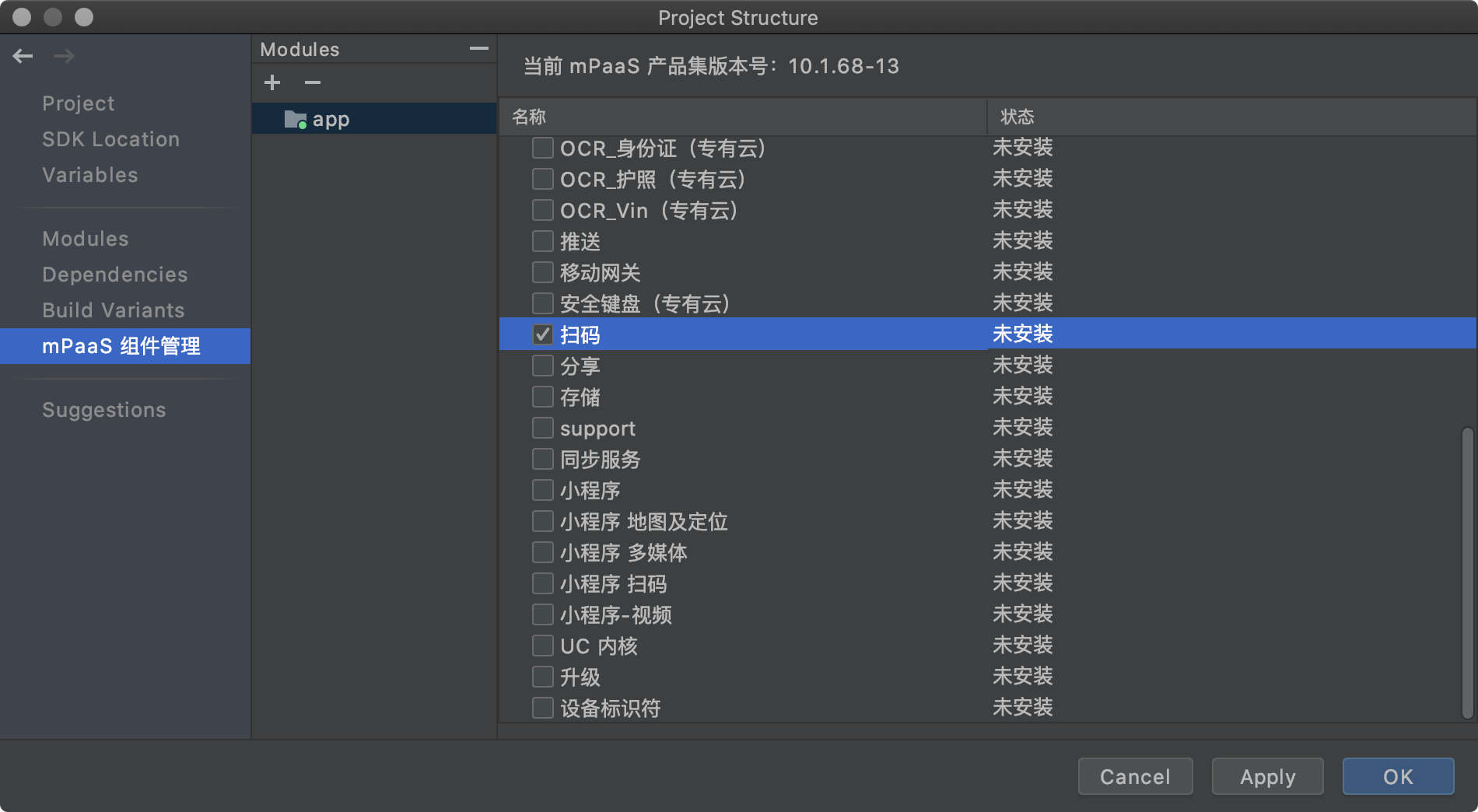Viewport: 1478px width, 812px height.
Task: Click the back arrow icon
Action: [23, 56]
